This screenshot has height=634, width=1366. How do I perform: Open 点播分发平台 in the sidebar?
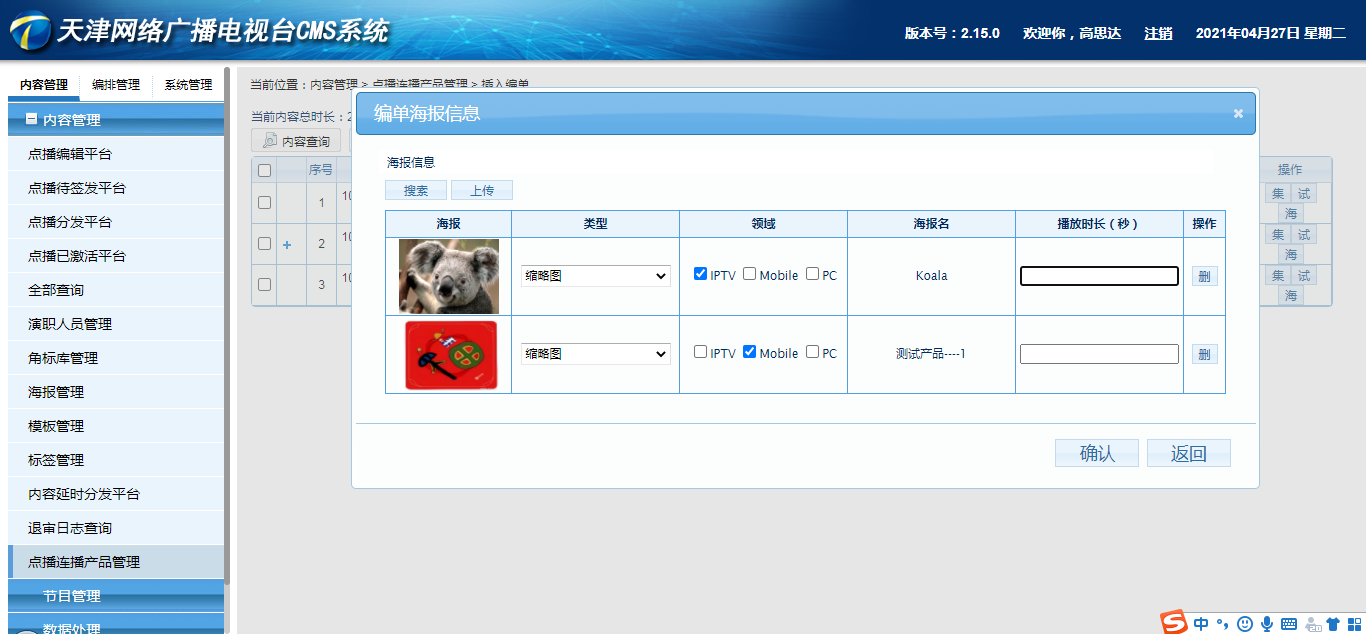(x=116, y=222)
